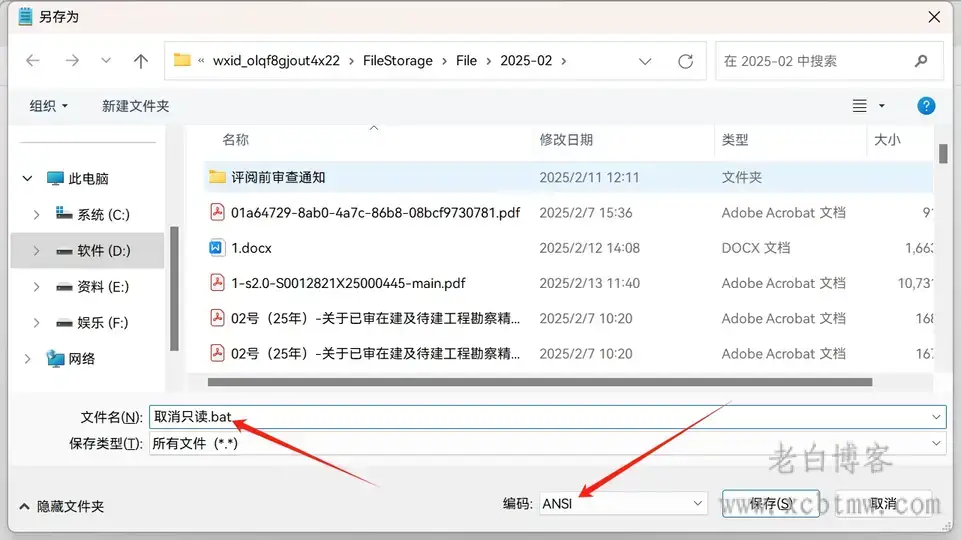Collapse 此电脑 tree node

point(27,178)
